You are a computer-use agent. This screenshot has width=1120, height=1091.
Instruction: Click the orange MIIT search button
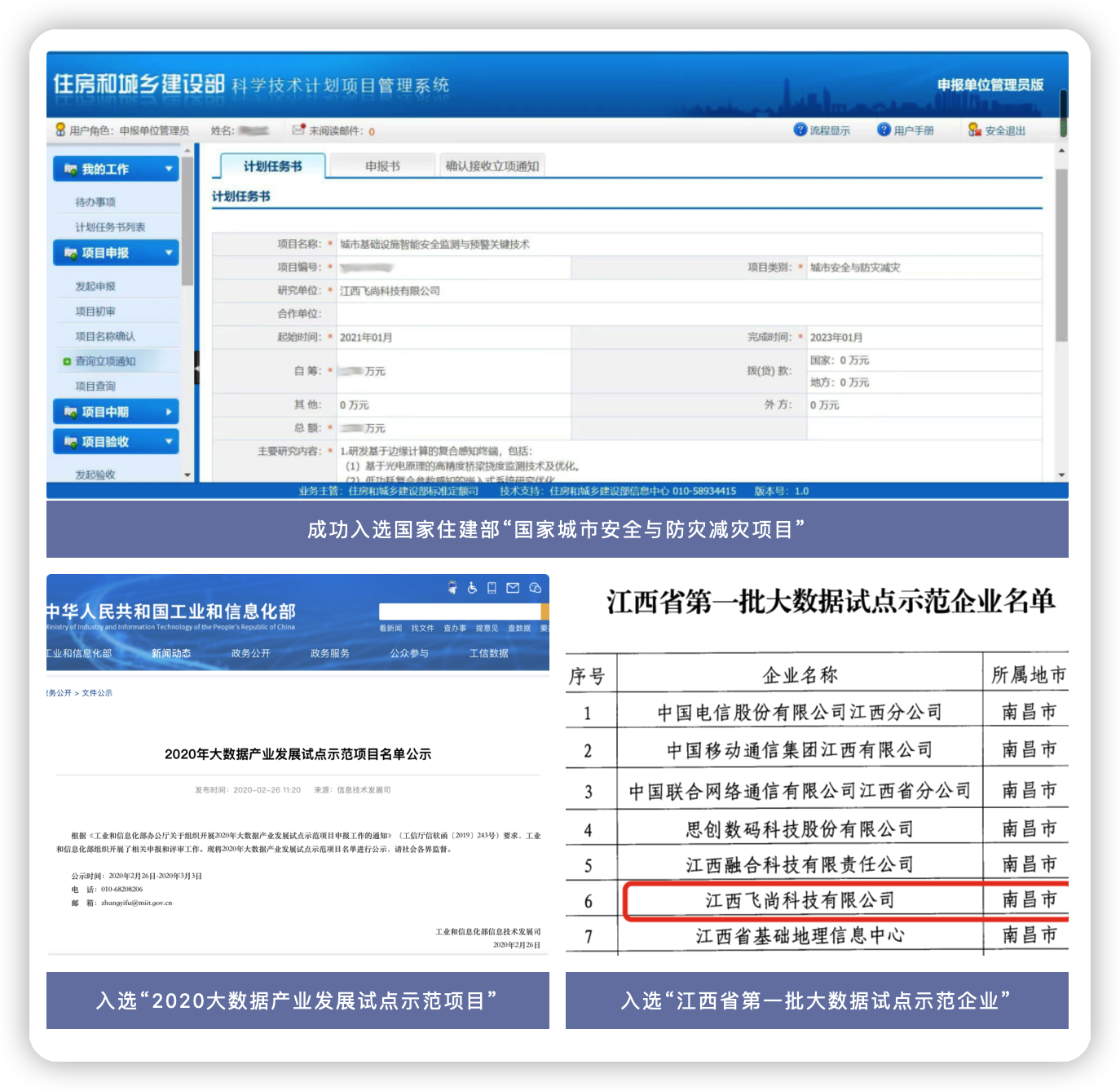[545, 612]
